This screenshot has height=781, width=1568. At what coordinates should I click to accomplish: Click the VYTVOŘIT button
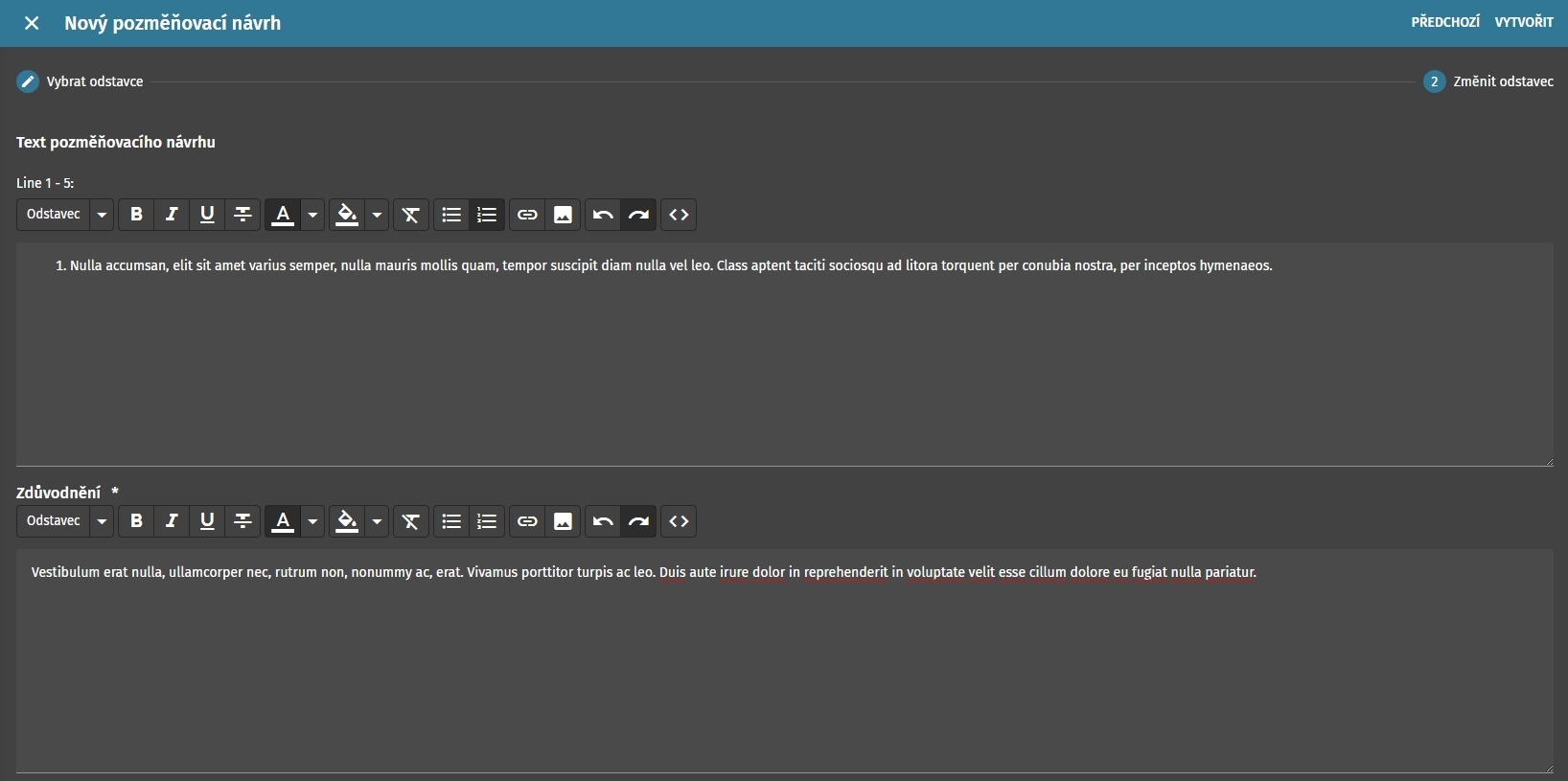click(1524, 22)
